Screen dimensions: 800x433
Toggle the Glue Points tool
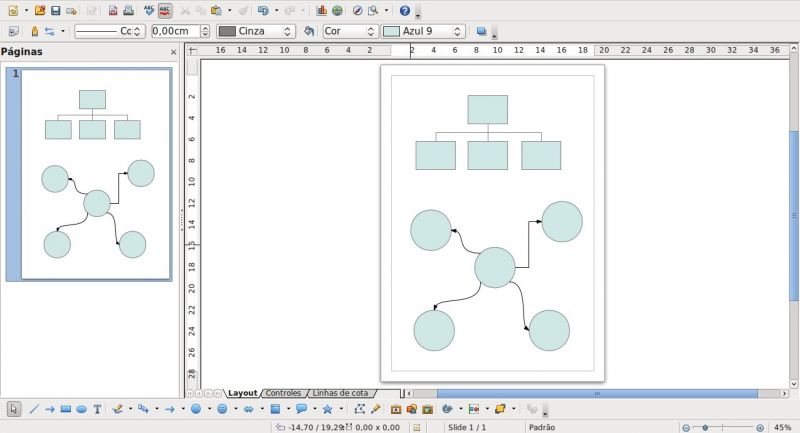pos(376,409)
